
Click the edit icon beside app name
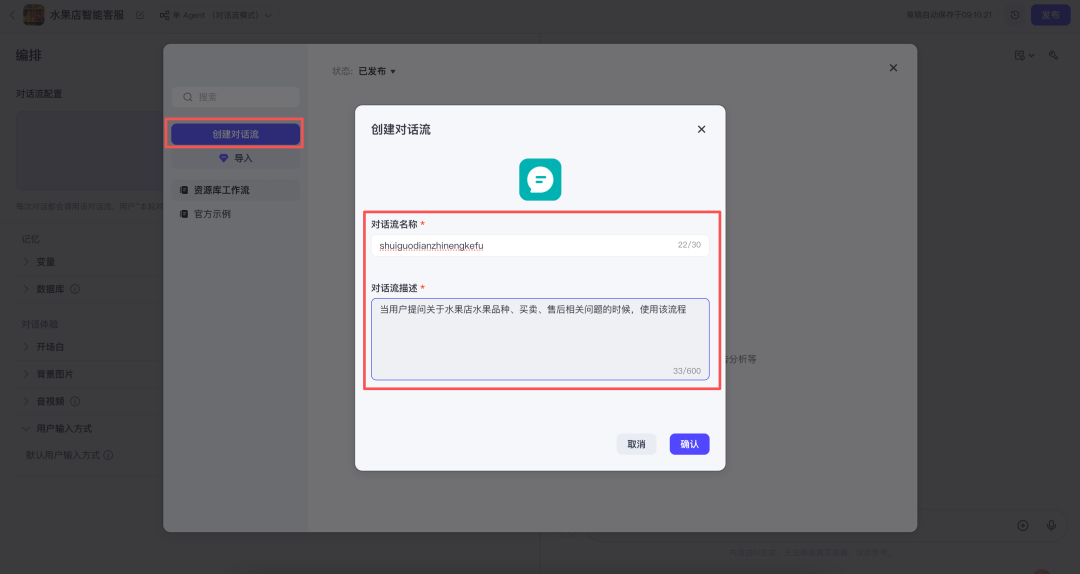[x=140, y=15]
